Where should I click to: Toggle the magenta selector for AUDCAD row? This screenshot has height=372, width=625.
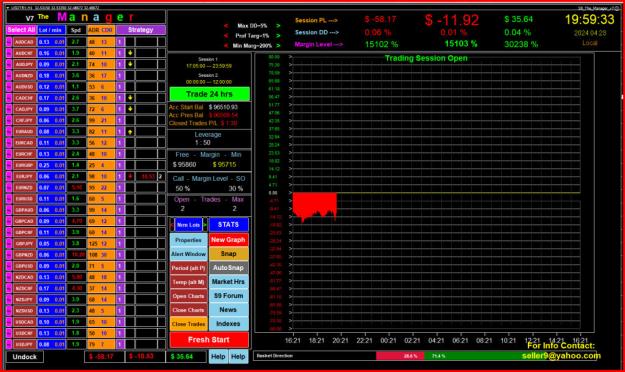pyautogui.click(x=9, y=41)
